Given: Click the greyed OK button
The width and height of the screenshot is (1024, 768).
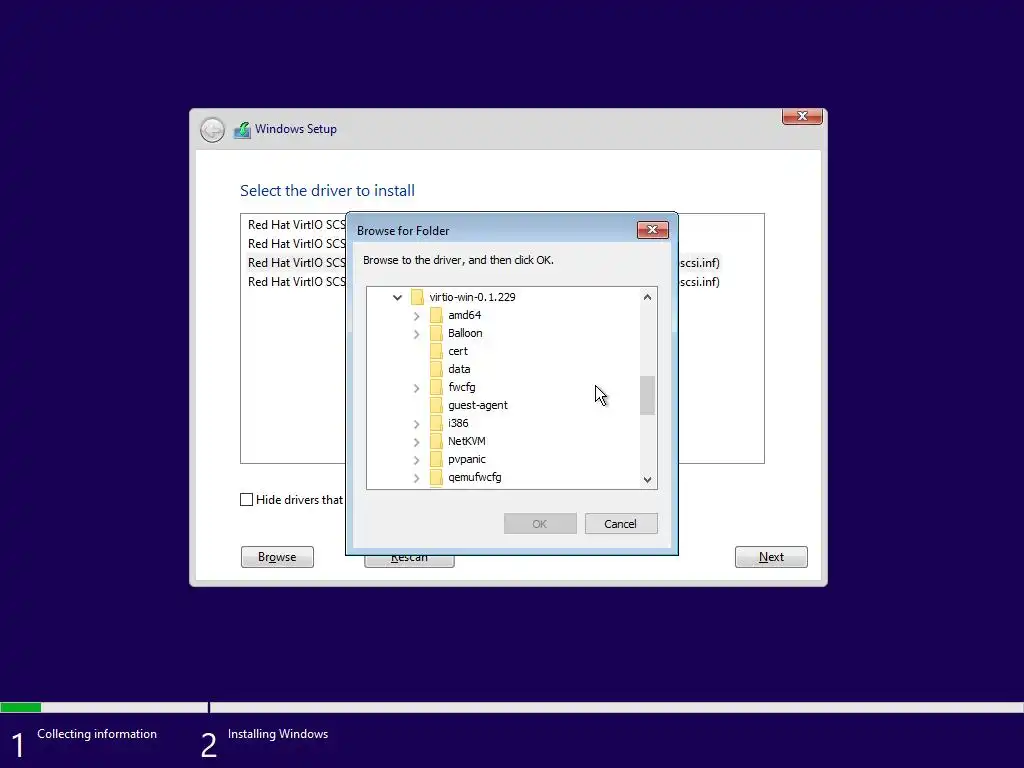Looking at the screenshot, I should (539, 524).
